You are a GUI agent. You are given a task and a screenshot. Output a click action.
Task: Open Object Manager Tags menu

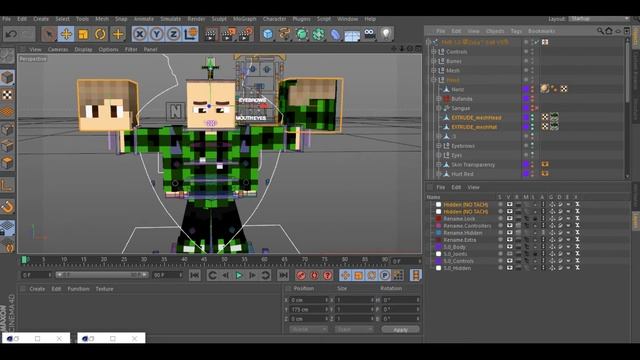(x=516, y=31)
